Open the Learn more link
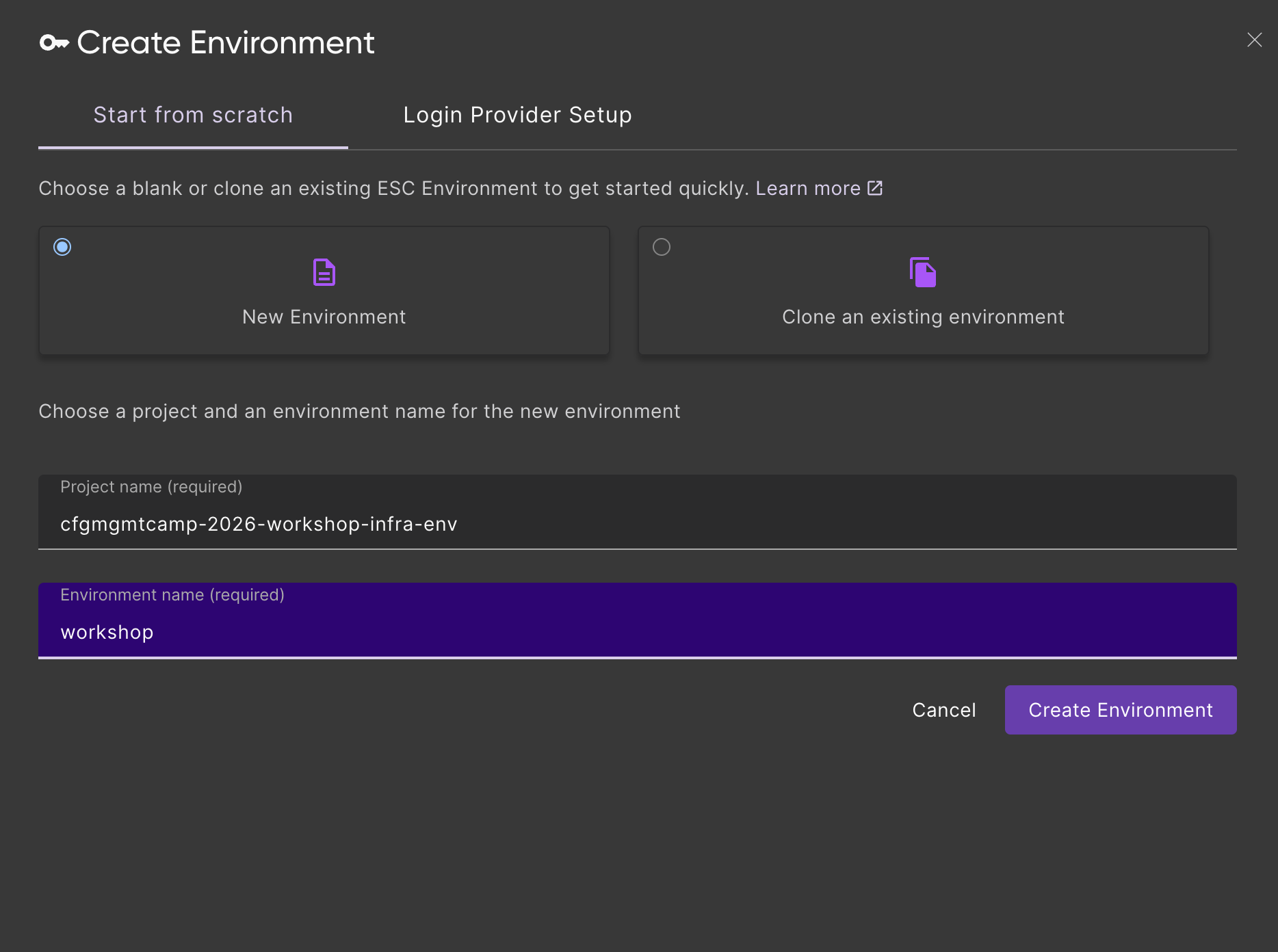 click(807, 188)
